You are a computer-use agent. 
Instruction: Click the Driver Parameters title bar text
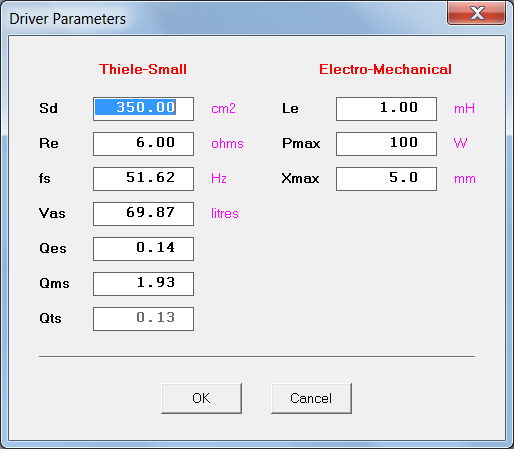[68, 19]
